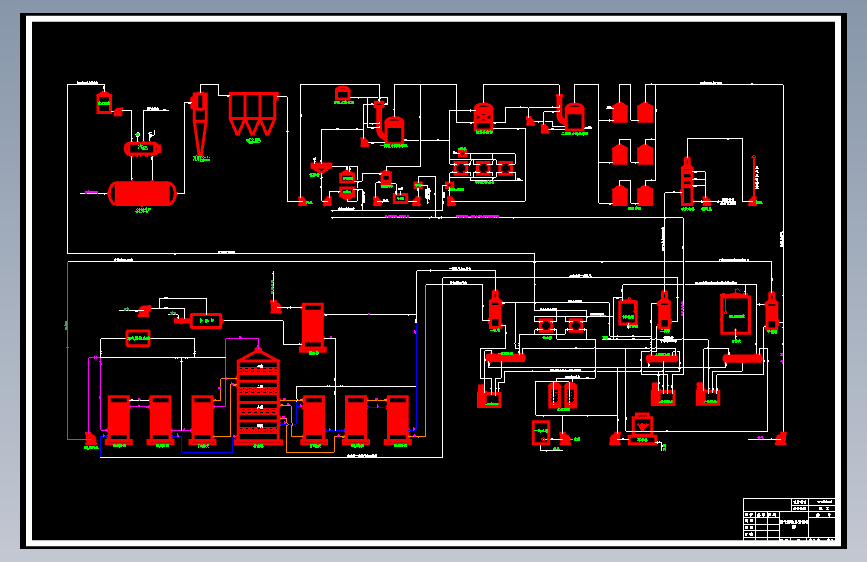Select the largest horizontal red storage tank
Image resolution: width=867 pixels, height=562 pixels.
(x=143, y=194)
